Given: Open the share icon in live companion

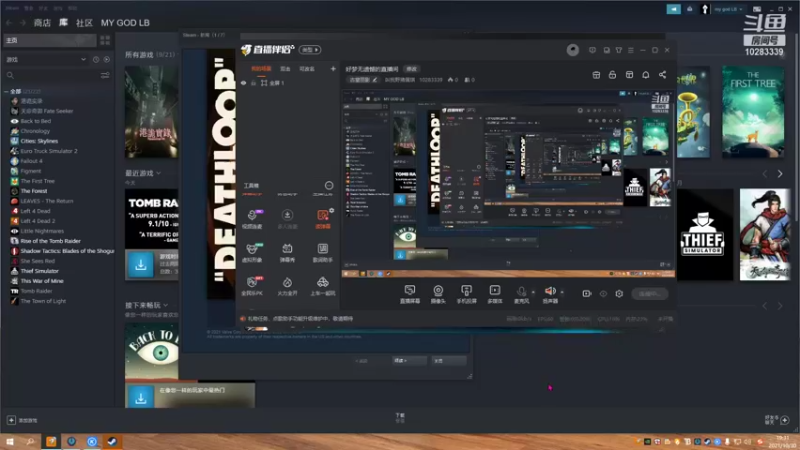Looking at the screenshot, I should pos(662,75).
